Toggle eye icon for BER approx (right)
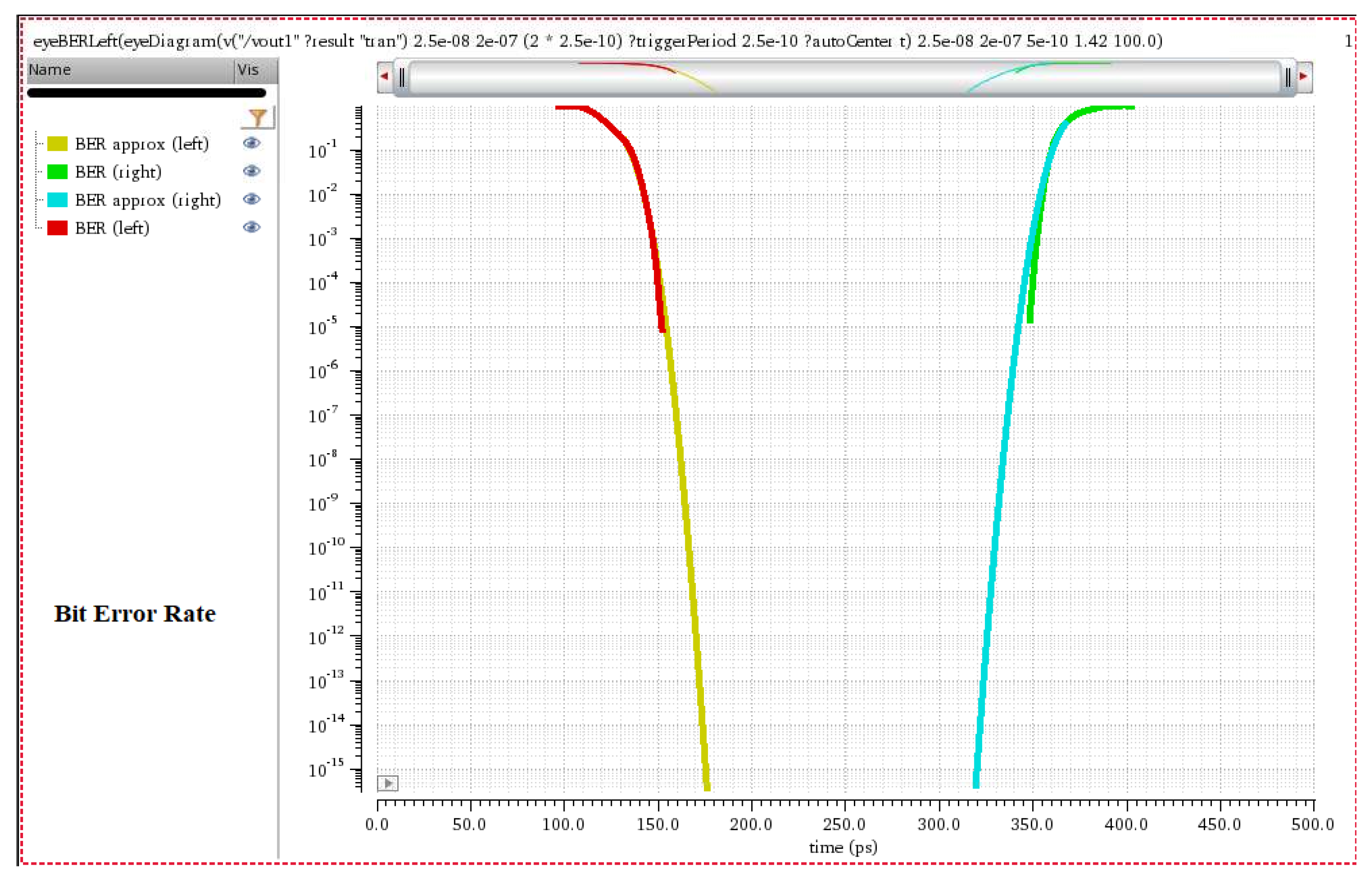Screen dimensions: 1372x882 (x=251, y=199)
